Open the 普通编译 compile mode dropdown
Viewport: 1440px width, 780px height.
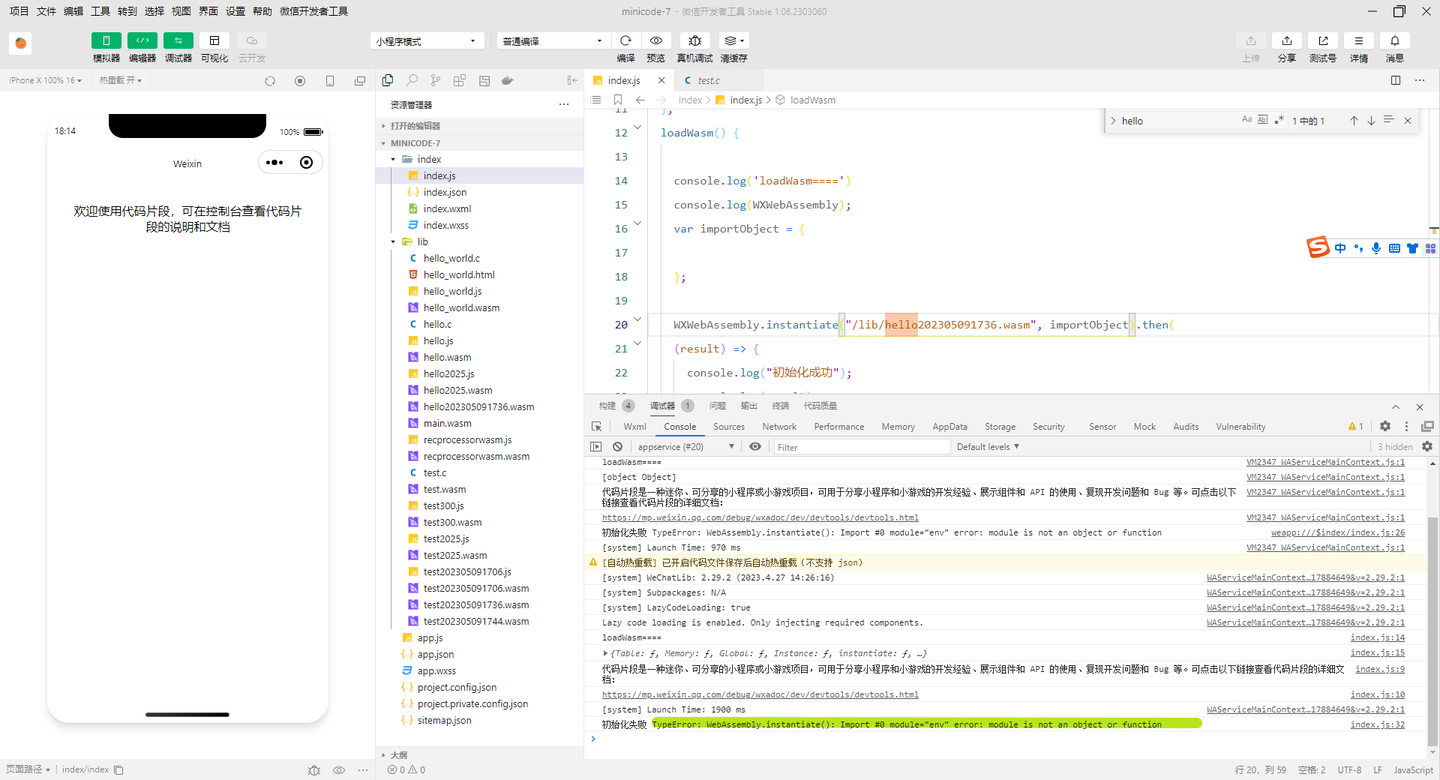[x=550, y=40]
